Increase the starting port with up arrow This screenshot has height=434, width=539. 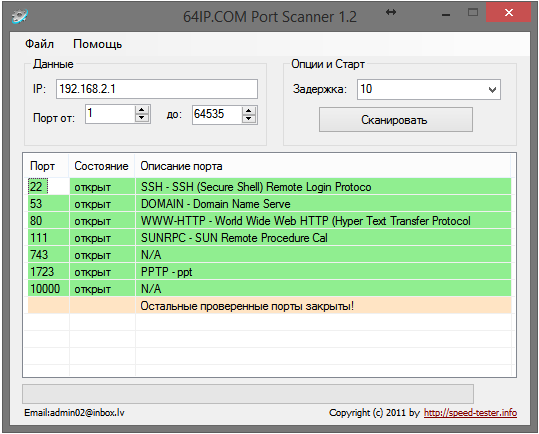142,110
